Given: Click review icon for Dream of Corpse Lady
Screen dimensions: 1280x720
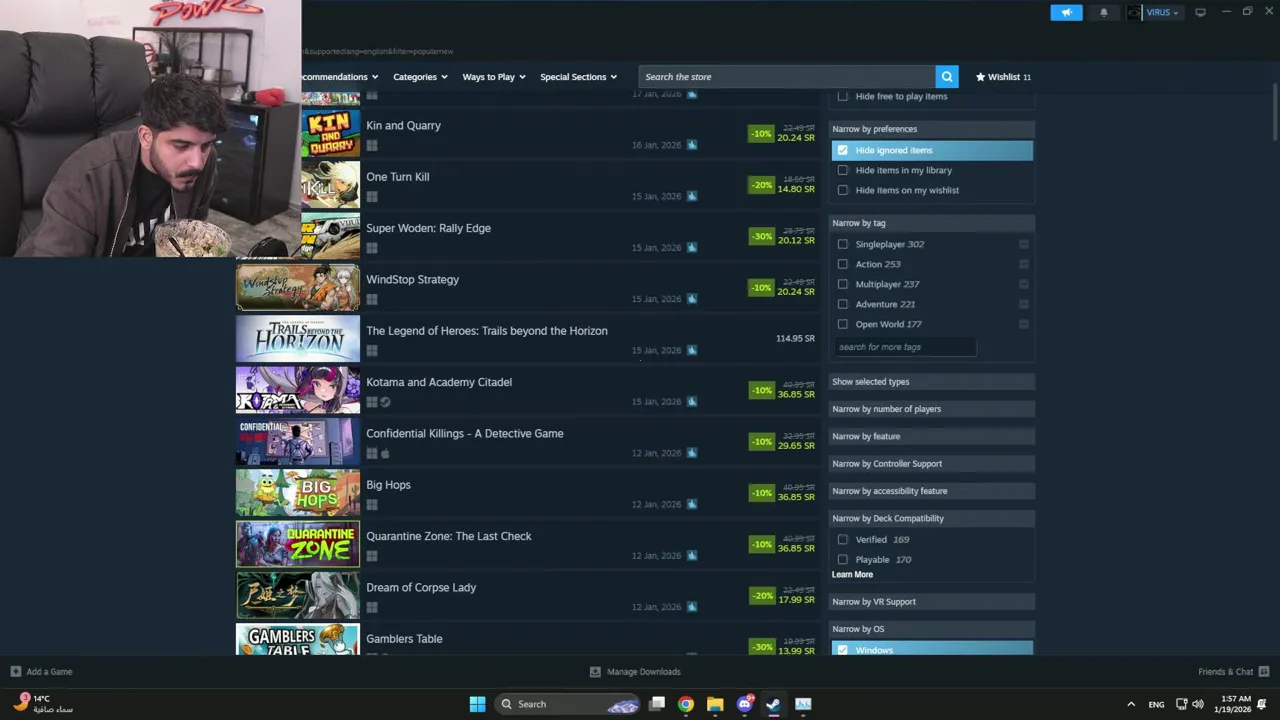Looking at the screenshot, I should coord(691,607).
